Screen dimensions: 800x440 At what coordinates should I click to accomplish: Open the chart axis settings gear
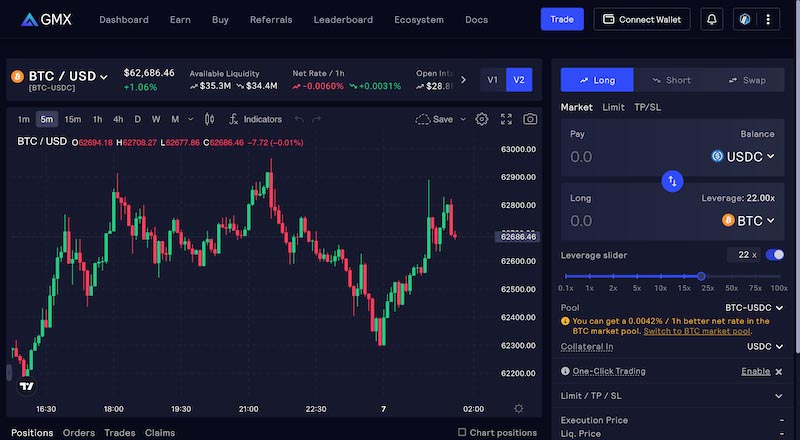point(518,408)
